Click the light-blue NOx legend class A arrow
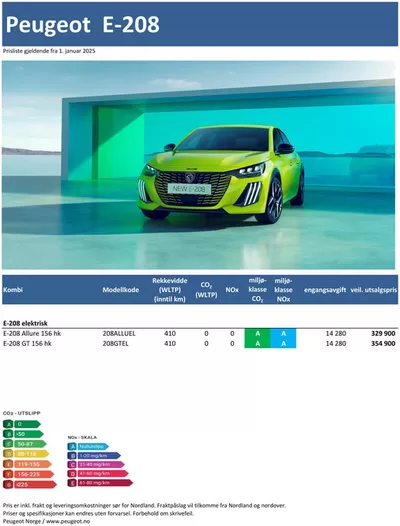The height and width of the screenshot is (526, 400). click(88, 446)
